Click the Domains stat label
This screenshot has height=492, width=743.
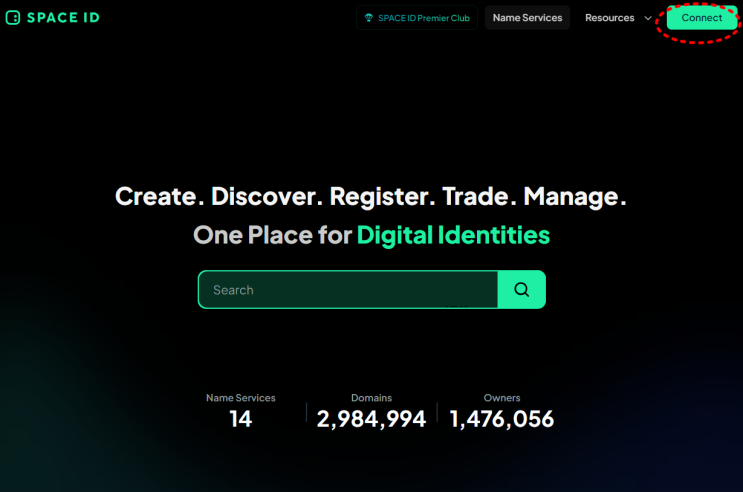371,398
